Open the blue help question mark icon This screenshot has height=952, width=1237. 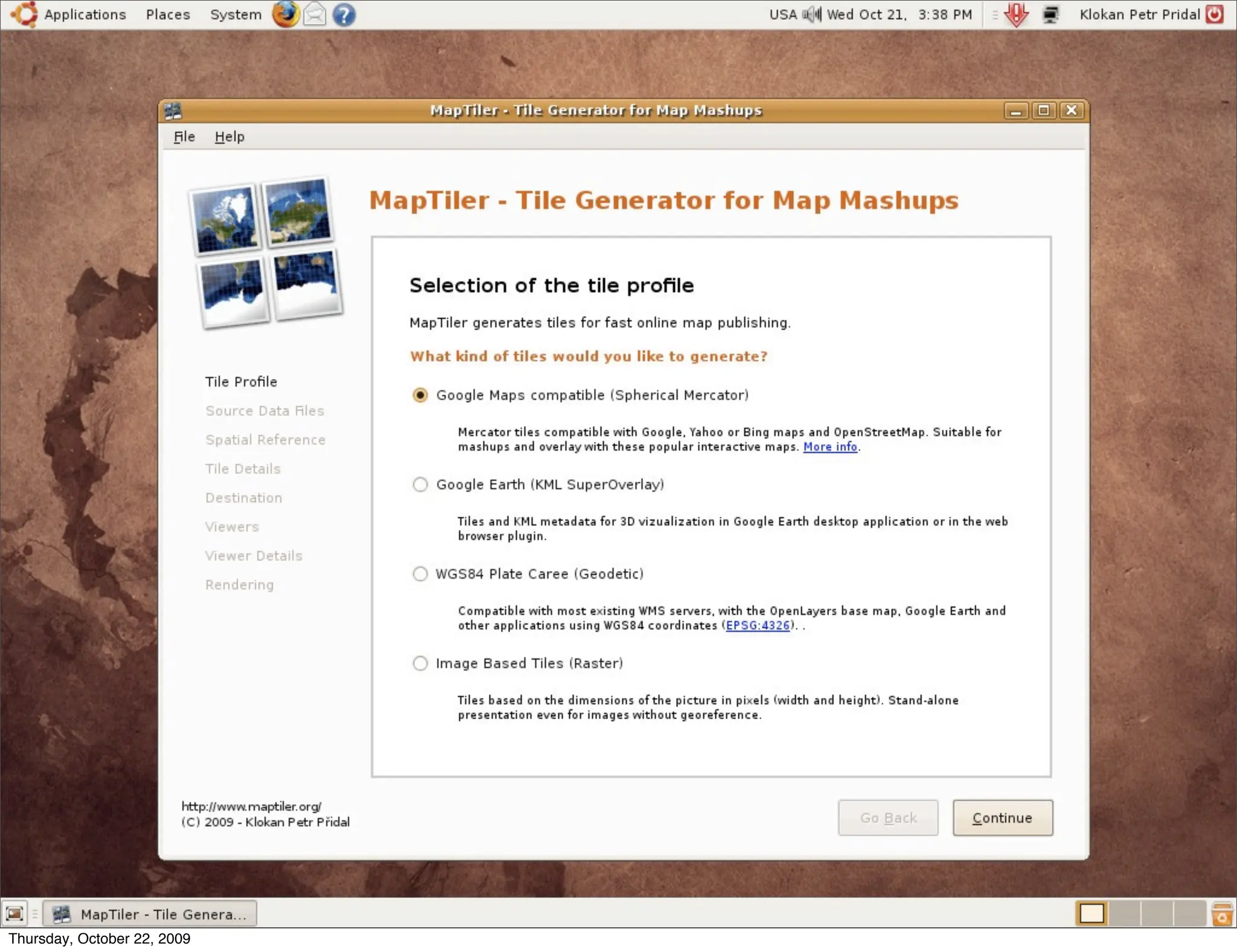tap(344, 14)
